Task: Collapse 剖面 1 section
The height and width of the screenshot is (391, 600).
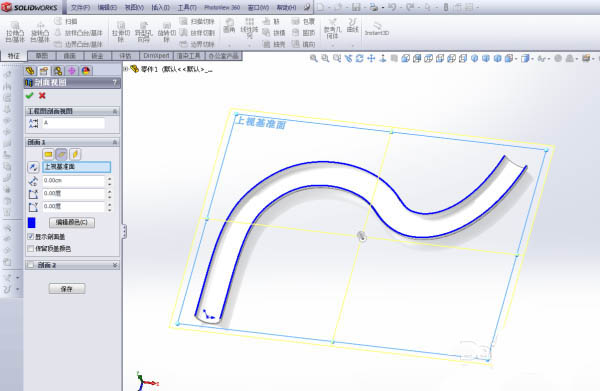Action: click(x=115, y=142)
